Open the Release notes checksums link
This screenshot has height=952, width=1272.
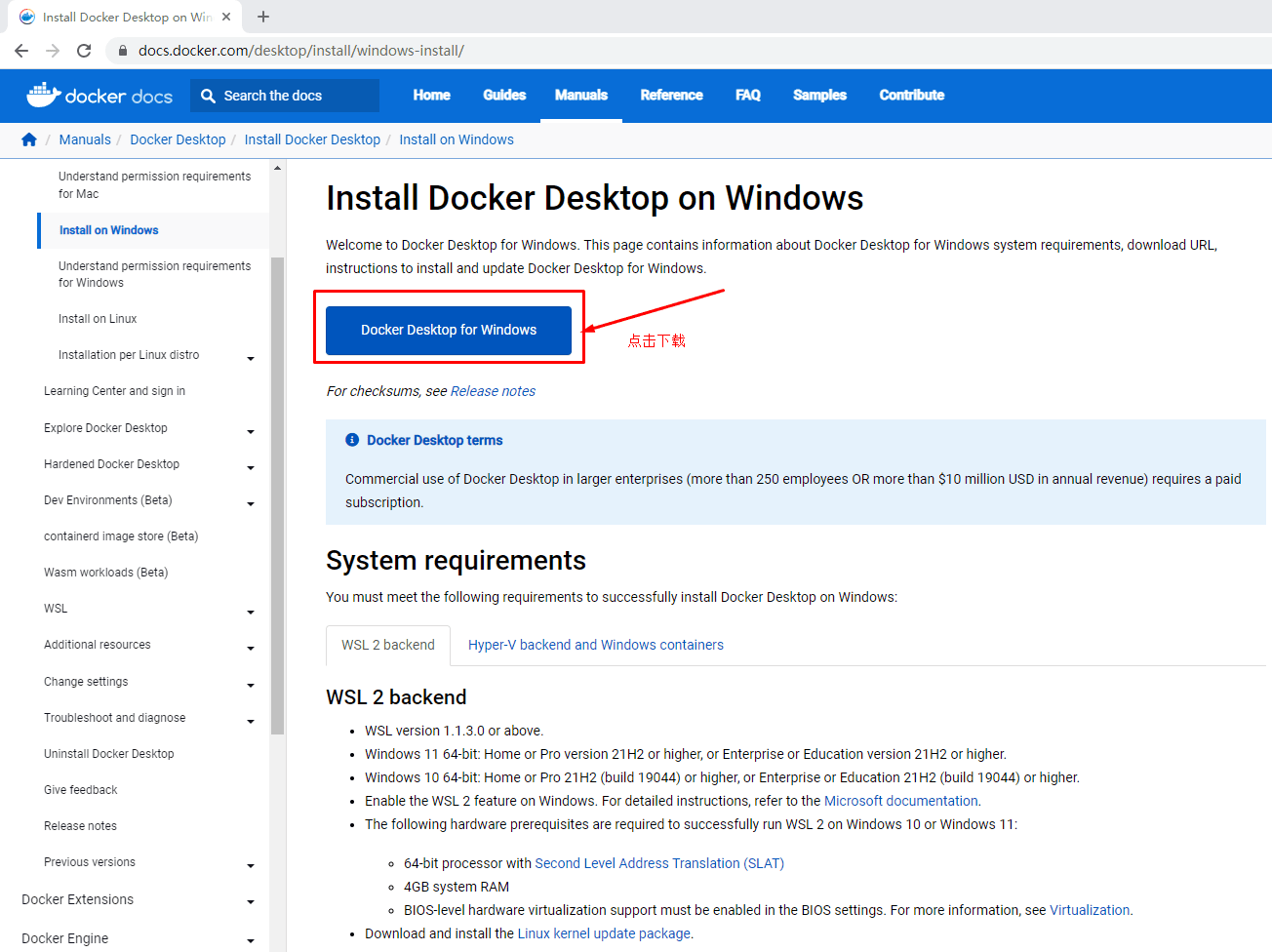click(493, 391)
